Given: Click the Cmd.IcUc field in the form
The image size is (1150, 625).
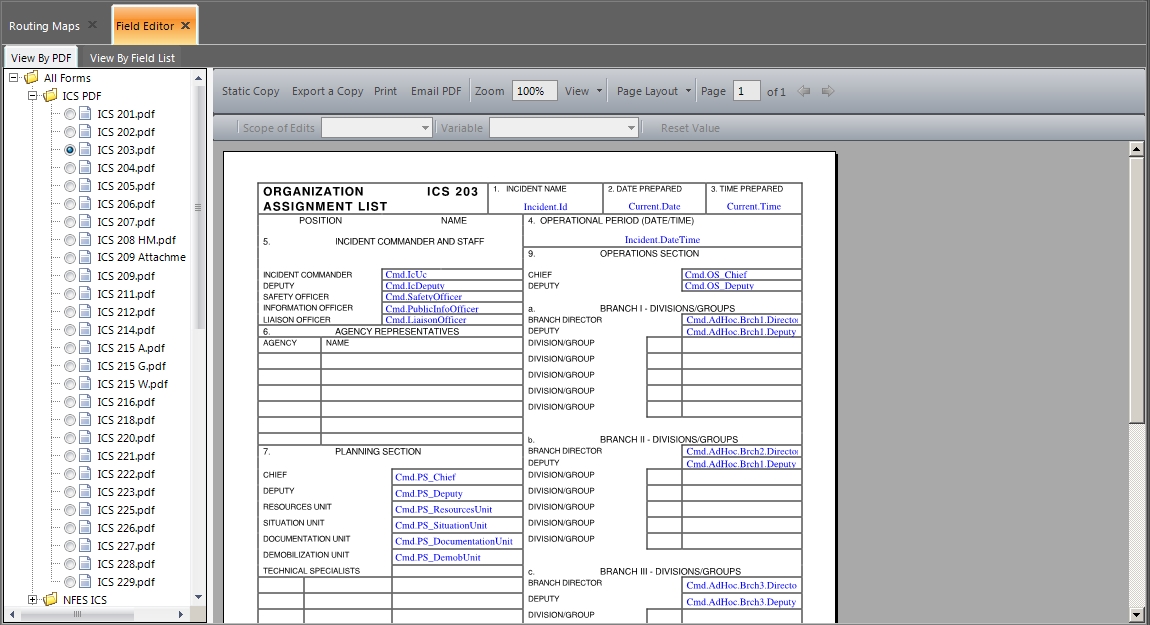Looking at the screenshot, I should pyautogui.click(x=452, y=274).
